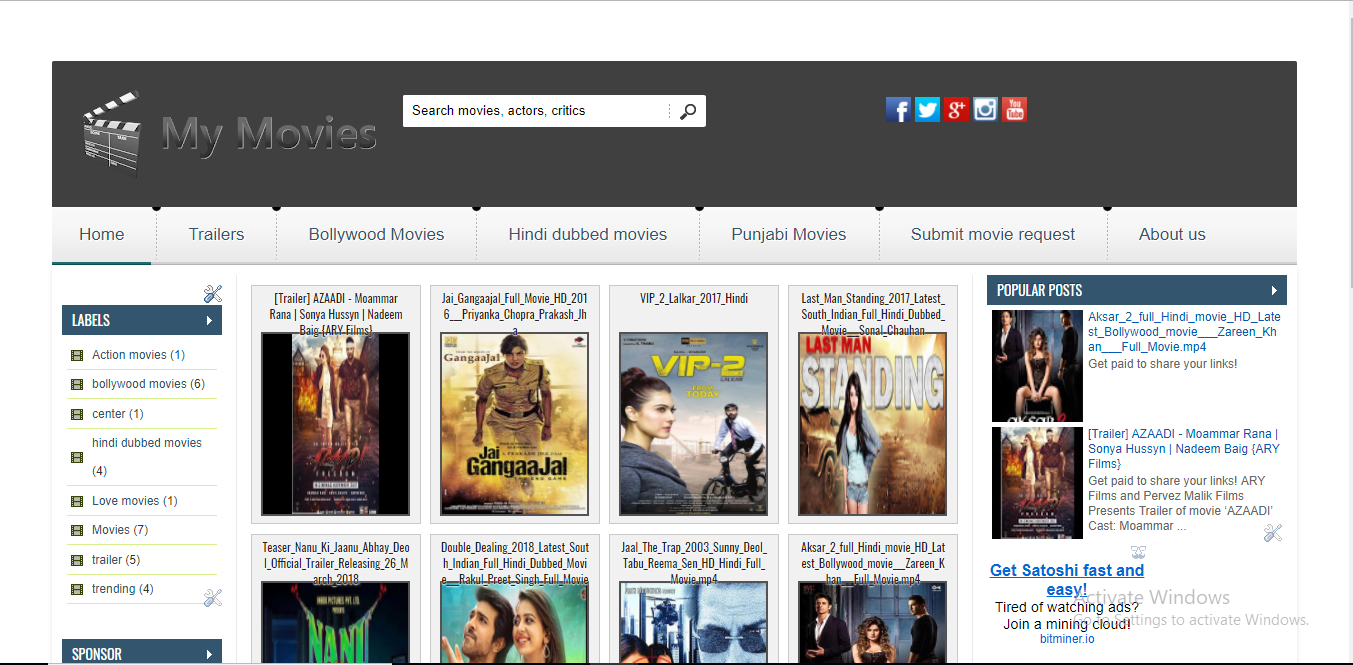Click film strip icon beside Action movies
Viewport: 1353px width, 665px height.
(77, 355)
